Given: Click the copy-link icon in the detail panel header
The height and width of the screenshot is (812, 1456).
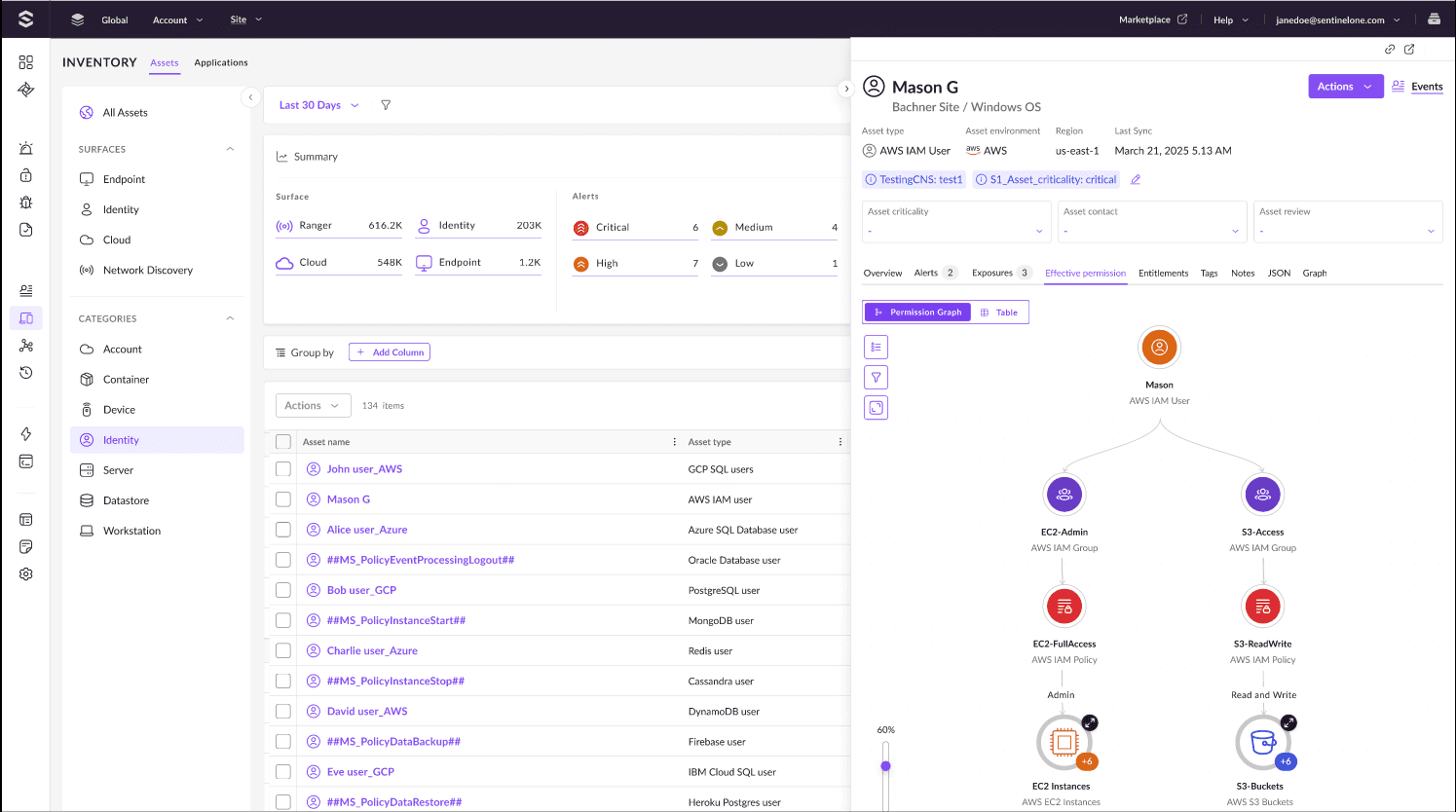Looking at the screenshot, I should click(1390, 49).
